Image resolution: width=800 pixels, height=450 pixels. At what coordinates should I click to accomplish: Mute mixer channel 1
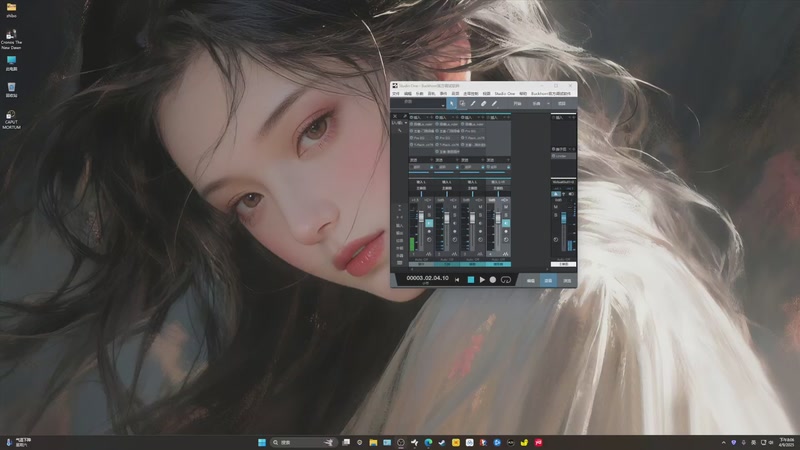click(429, 207)
